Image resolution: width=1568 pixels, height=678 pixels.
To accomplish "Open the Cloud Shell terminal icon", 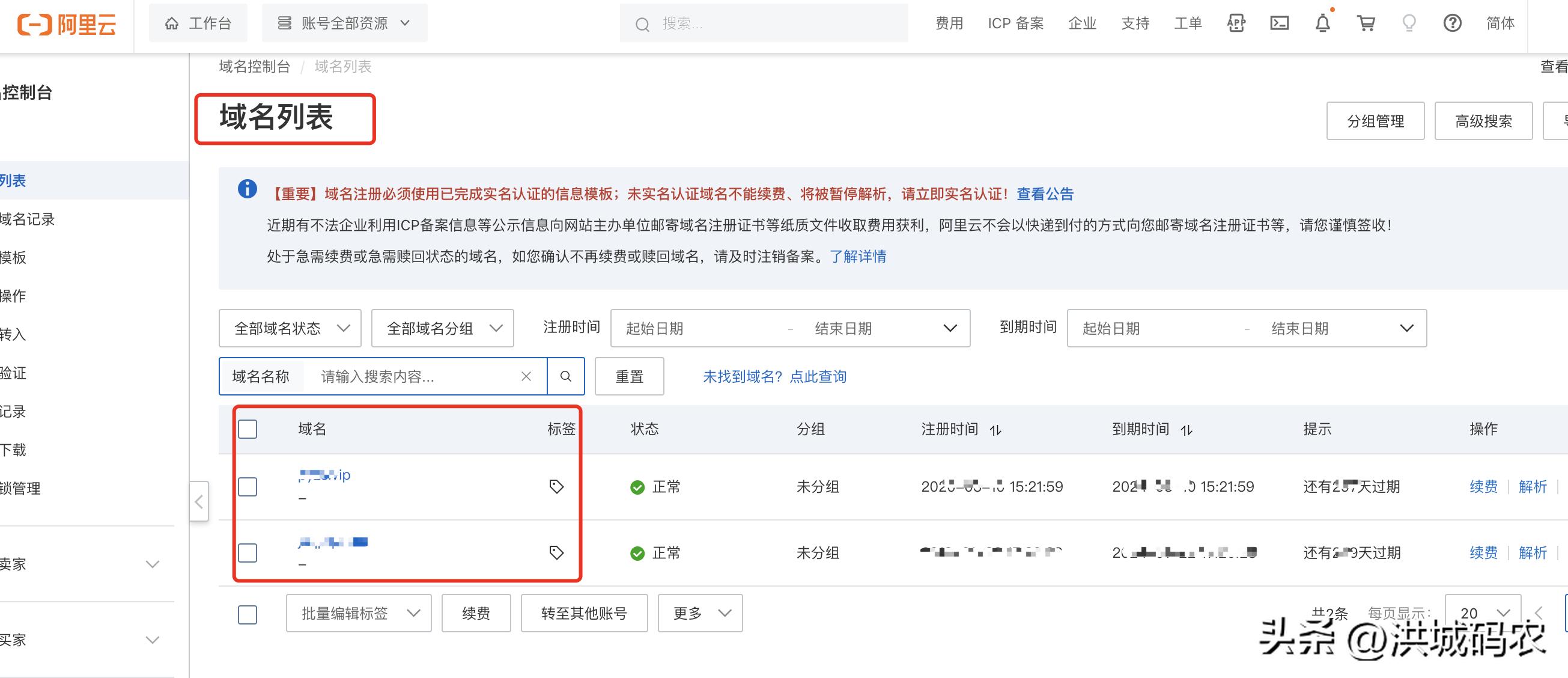I will pyautogui.click(x=1280, y=23).
